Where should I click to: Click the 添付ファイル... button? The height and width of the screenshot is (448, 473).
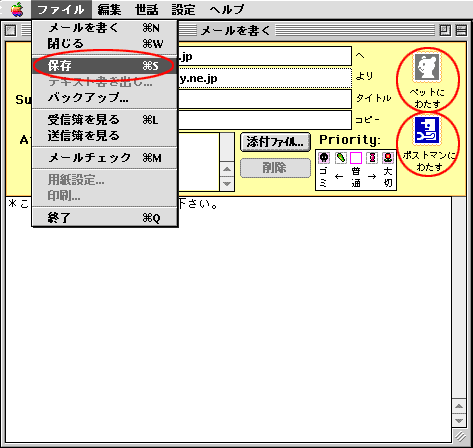tap(275, 142)
